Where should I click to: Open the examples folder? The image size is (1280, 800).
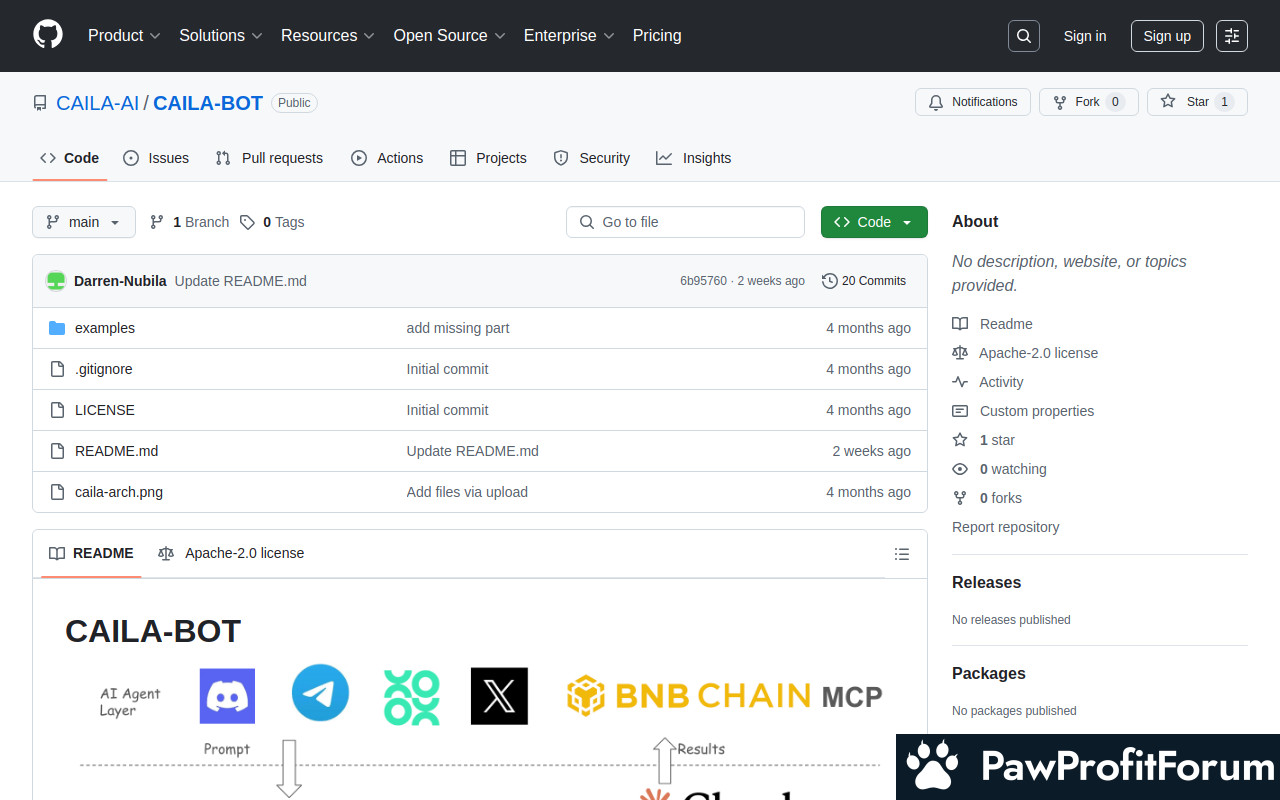[x=105, y=328]
